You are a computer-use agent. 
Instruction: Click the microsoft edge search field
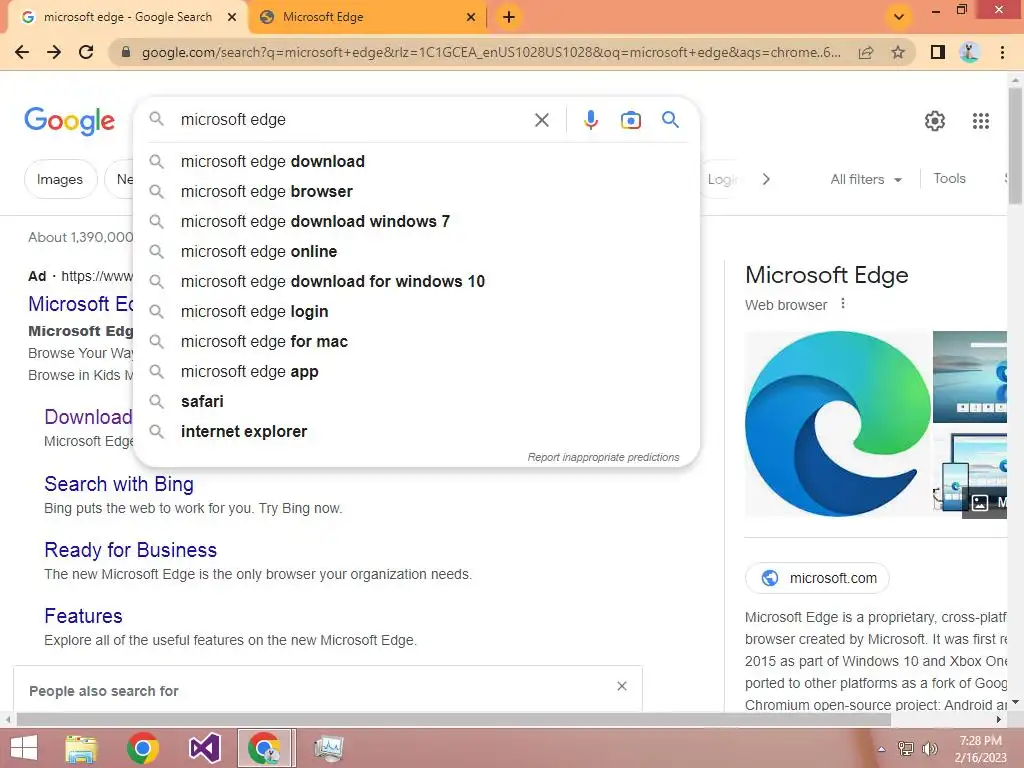click(x=353, y=120)
